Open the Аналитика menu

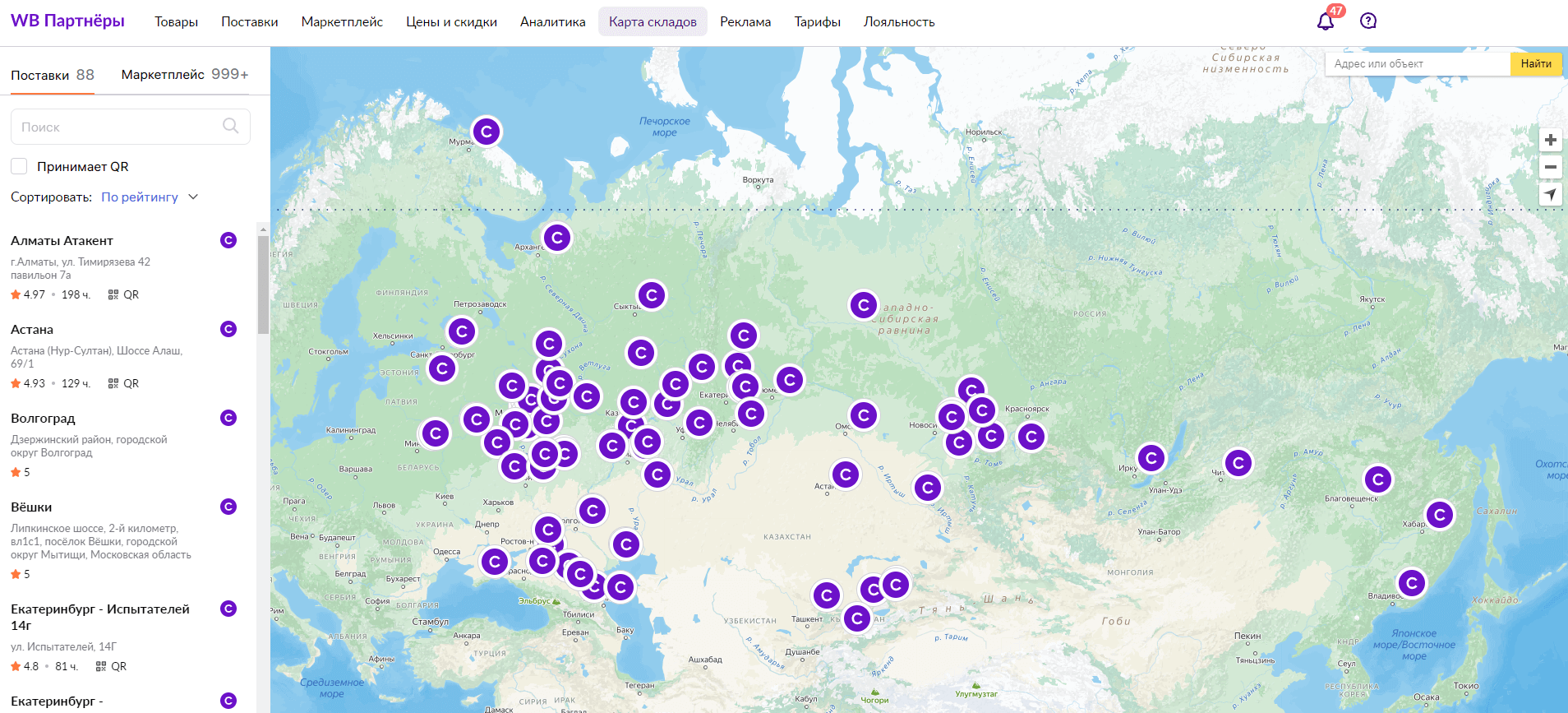(x=553, y=22)
